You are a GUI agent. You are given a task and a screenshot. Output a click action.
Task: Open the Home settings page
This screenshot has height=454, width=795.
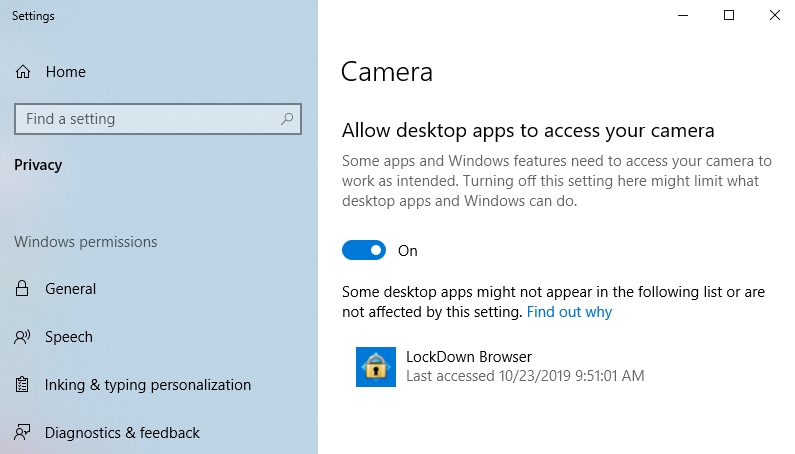65,72
